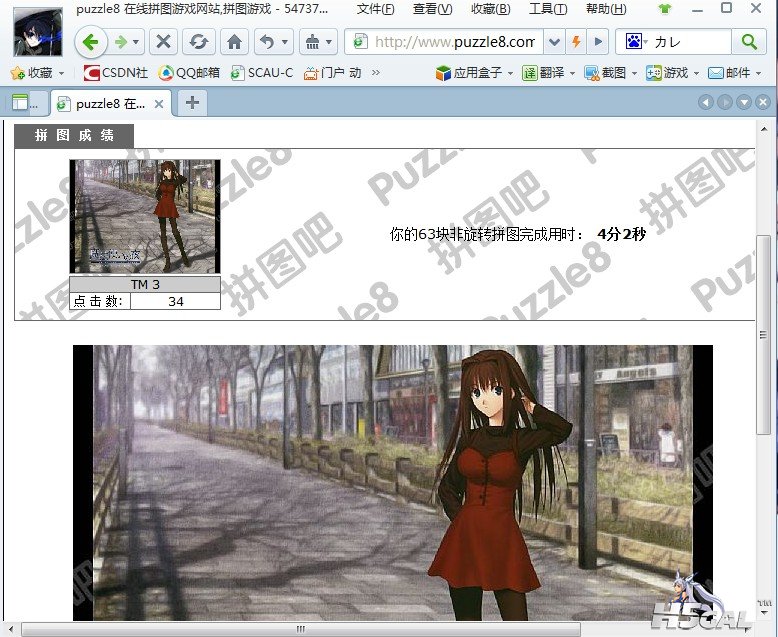Click the large completed puzzle image
The width and height of the screenshot is (778, 637).
(392, 483)
